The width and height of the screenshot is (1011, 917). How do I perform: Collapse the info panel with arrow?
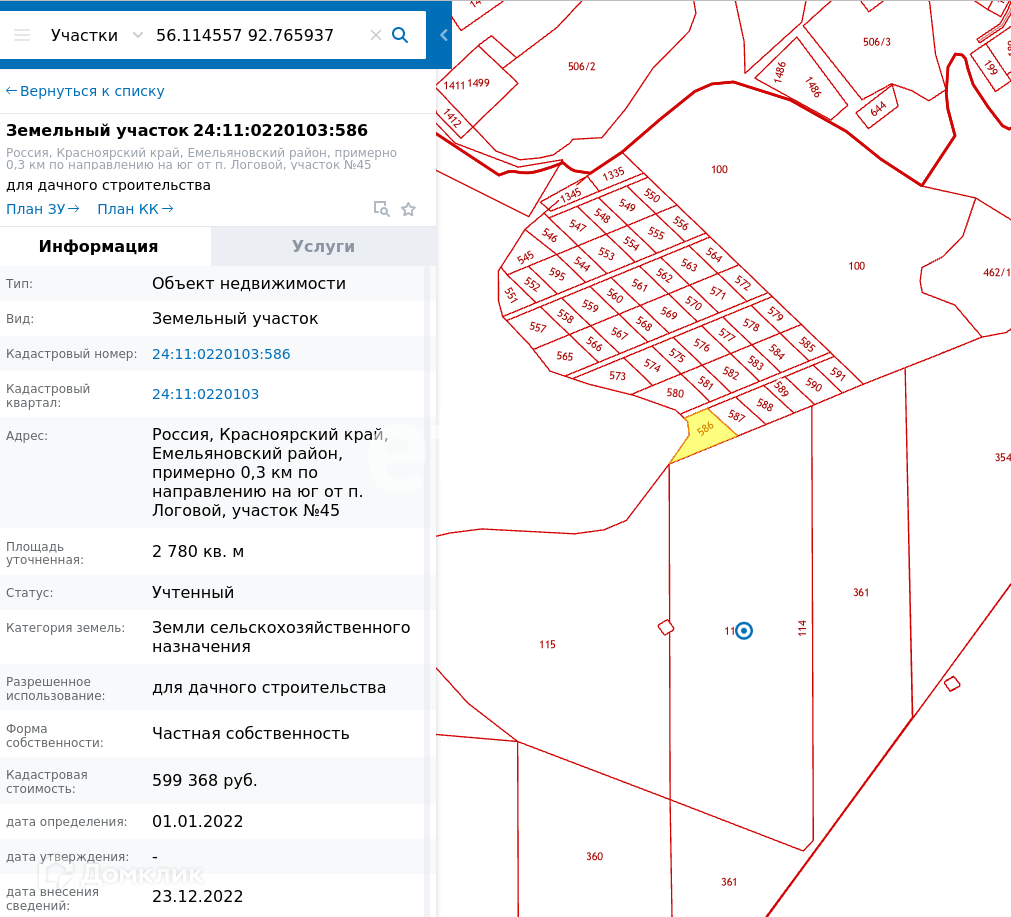444,35
